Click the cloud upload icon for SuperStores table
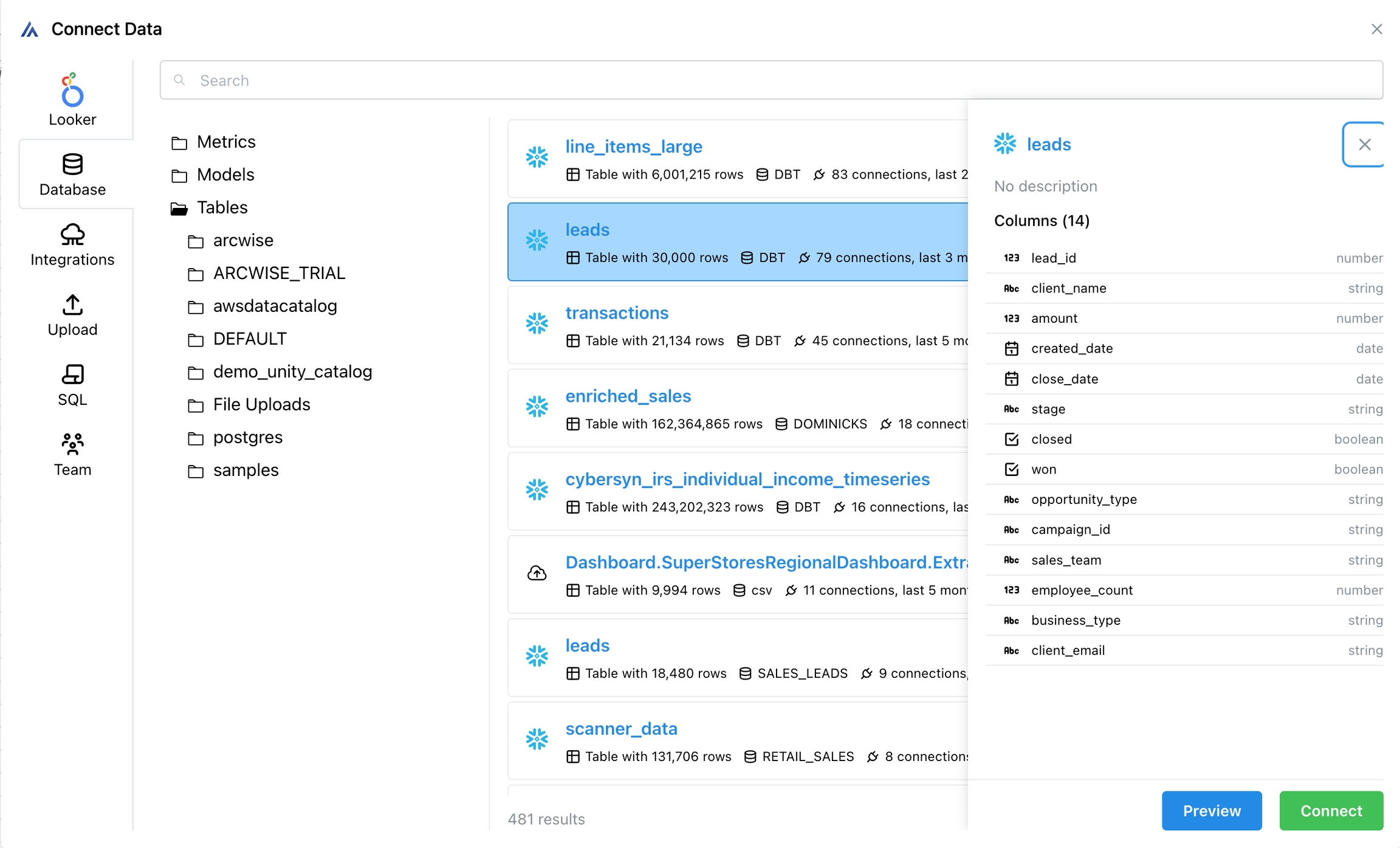This screenshot has height=848, width=1400. [x=537, y=573]
